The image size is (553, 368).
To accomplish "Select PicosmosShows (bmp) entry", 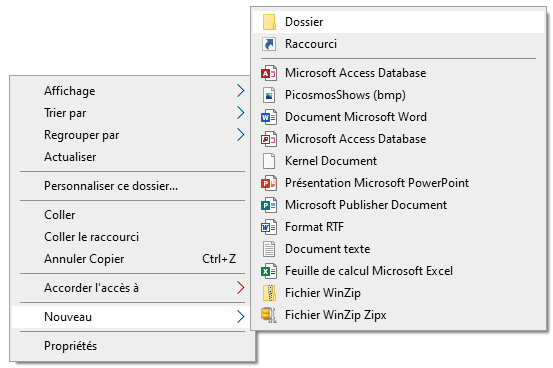I will pos(399,95).
